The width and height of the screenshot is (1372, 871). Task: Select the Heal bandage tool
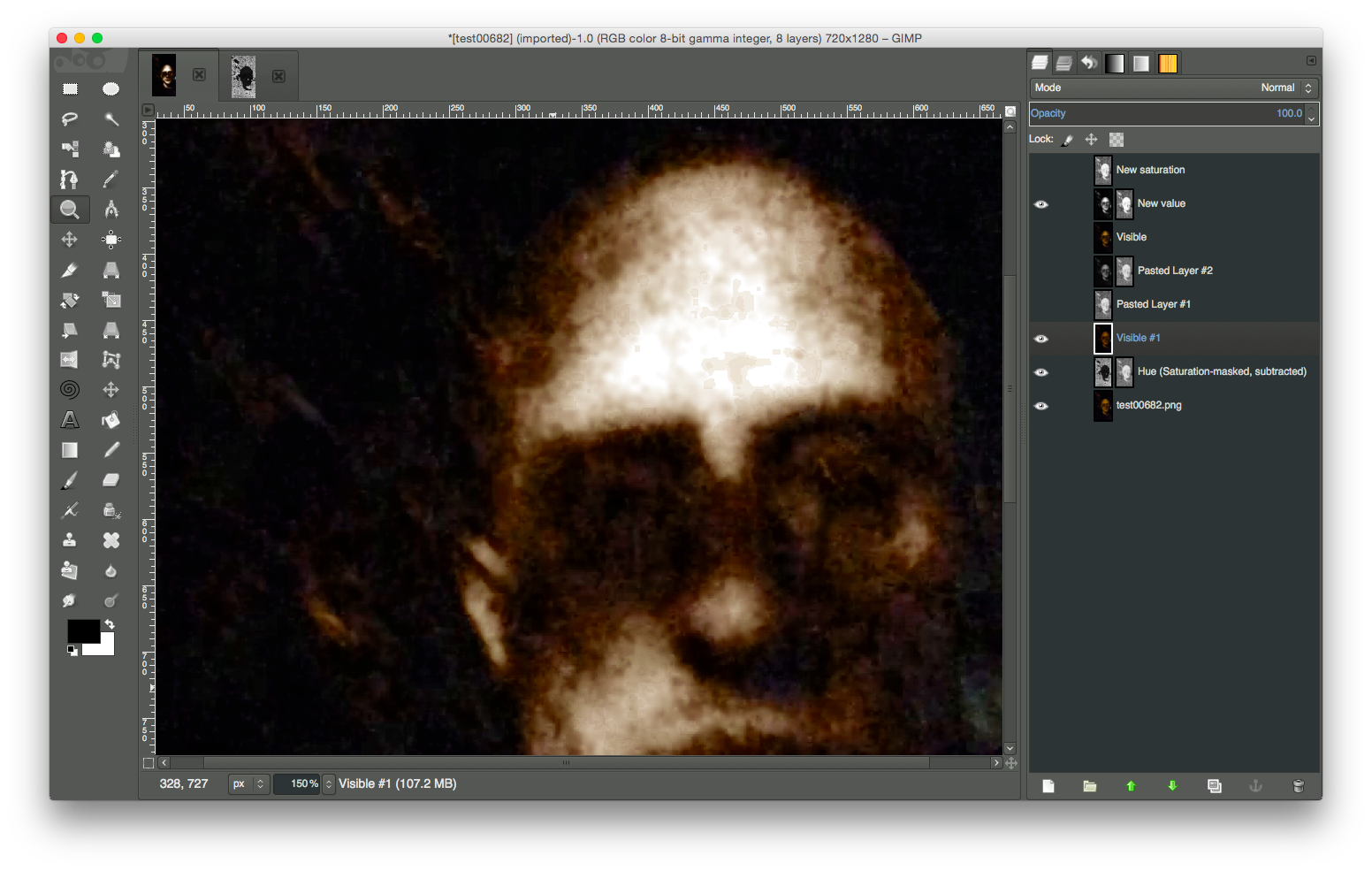[x=111, y=540]
